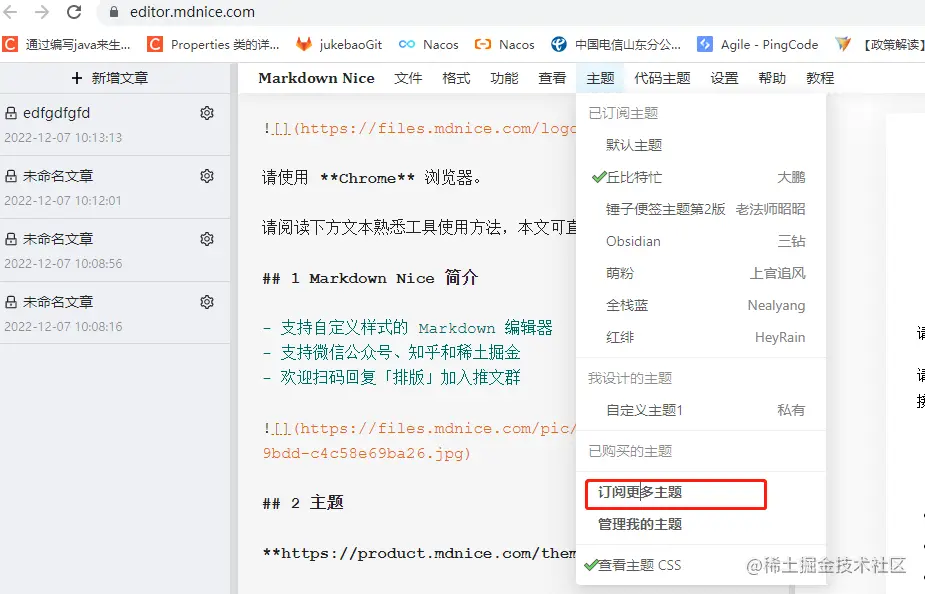The width and height of the screenshot is (925, 594).
Task: Click '9bdd-c4c58e69ba26.jpg)' line in editor
Action: point(366,453)
